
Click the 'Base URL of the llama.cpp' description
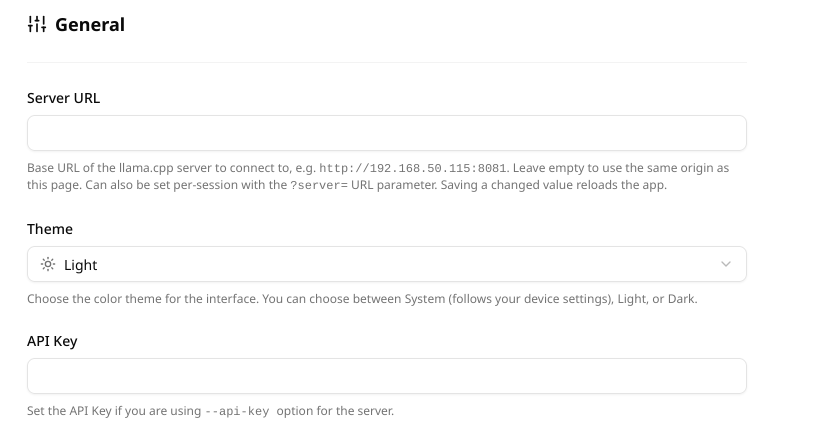point(378,177)
